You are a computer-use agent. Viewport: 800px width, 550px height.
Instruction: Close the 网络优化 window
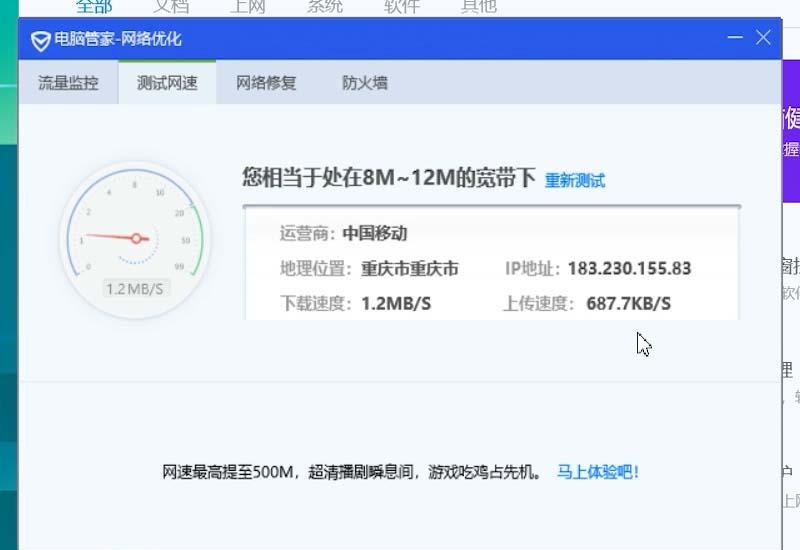(x=763, y=37)
